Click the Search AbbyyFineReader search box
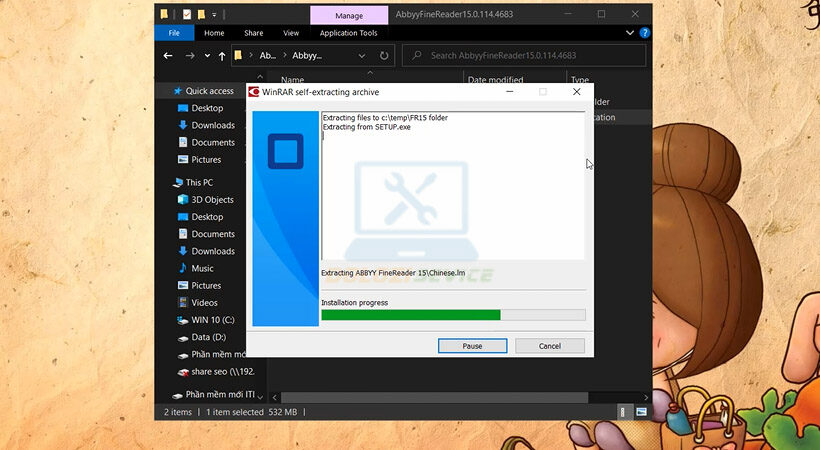The width and height of the screenshot is (820, 450). [x=530, y=56]
